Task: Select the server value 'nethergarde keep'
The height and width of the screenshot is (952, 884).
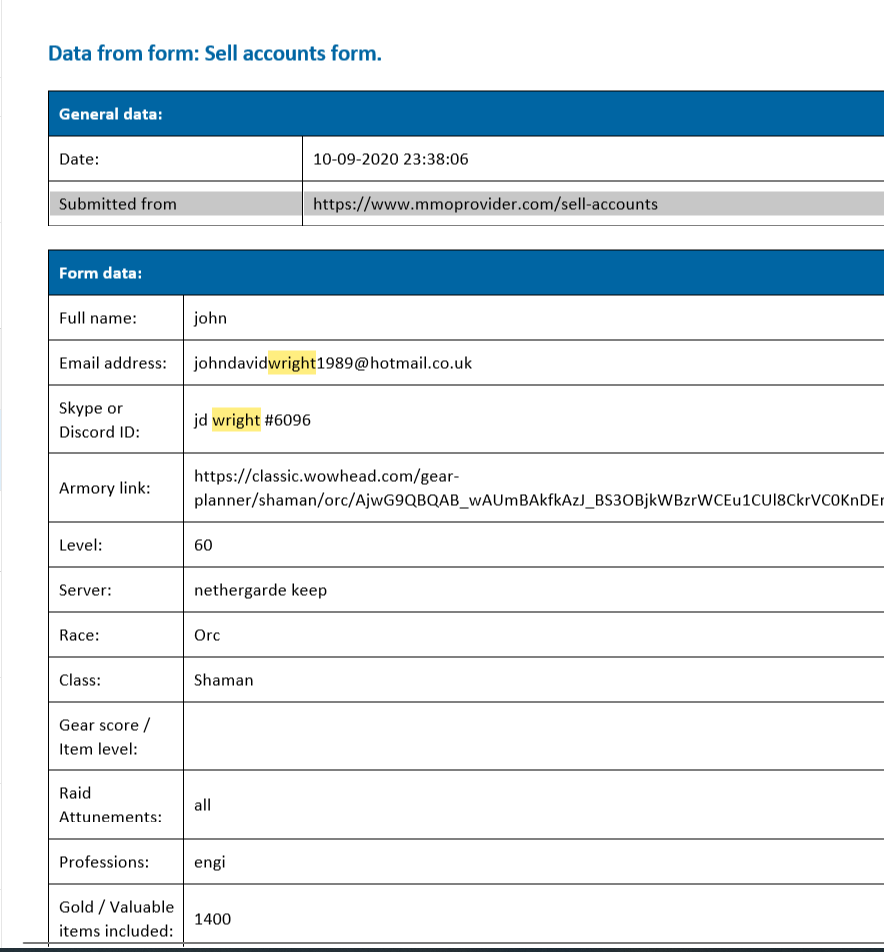Action: click(x=260, y=590)
